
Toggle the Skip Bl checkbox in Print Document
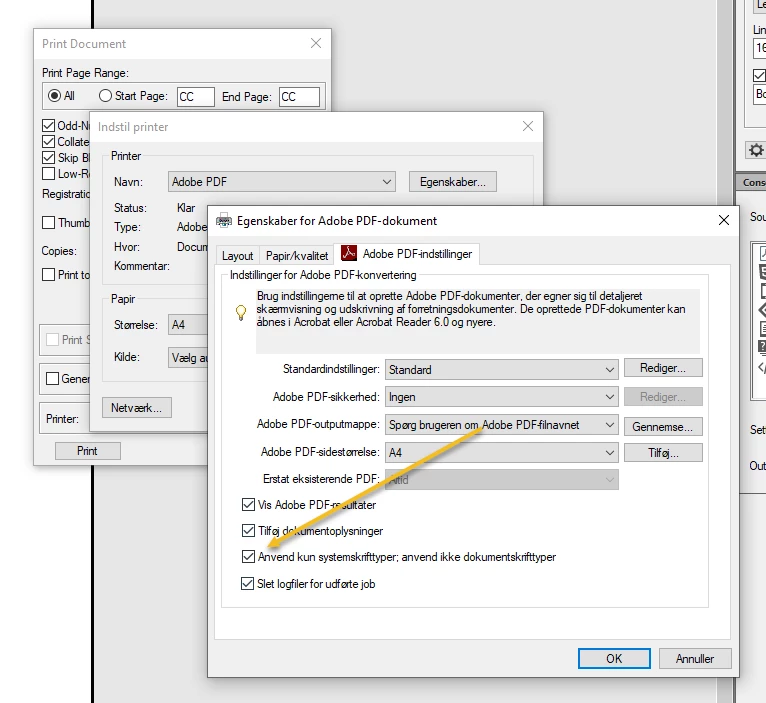[48, 157]
